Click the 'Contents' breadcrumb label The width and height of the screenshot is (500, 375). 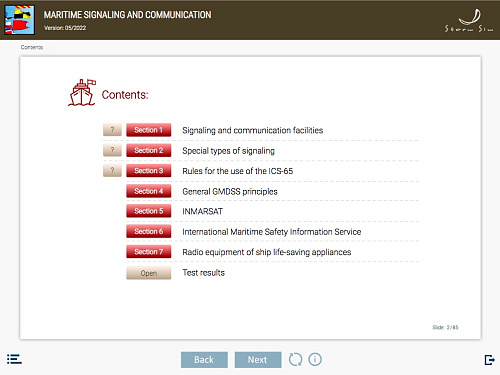[32, 47]
